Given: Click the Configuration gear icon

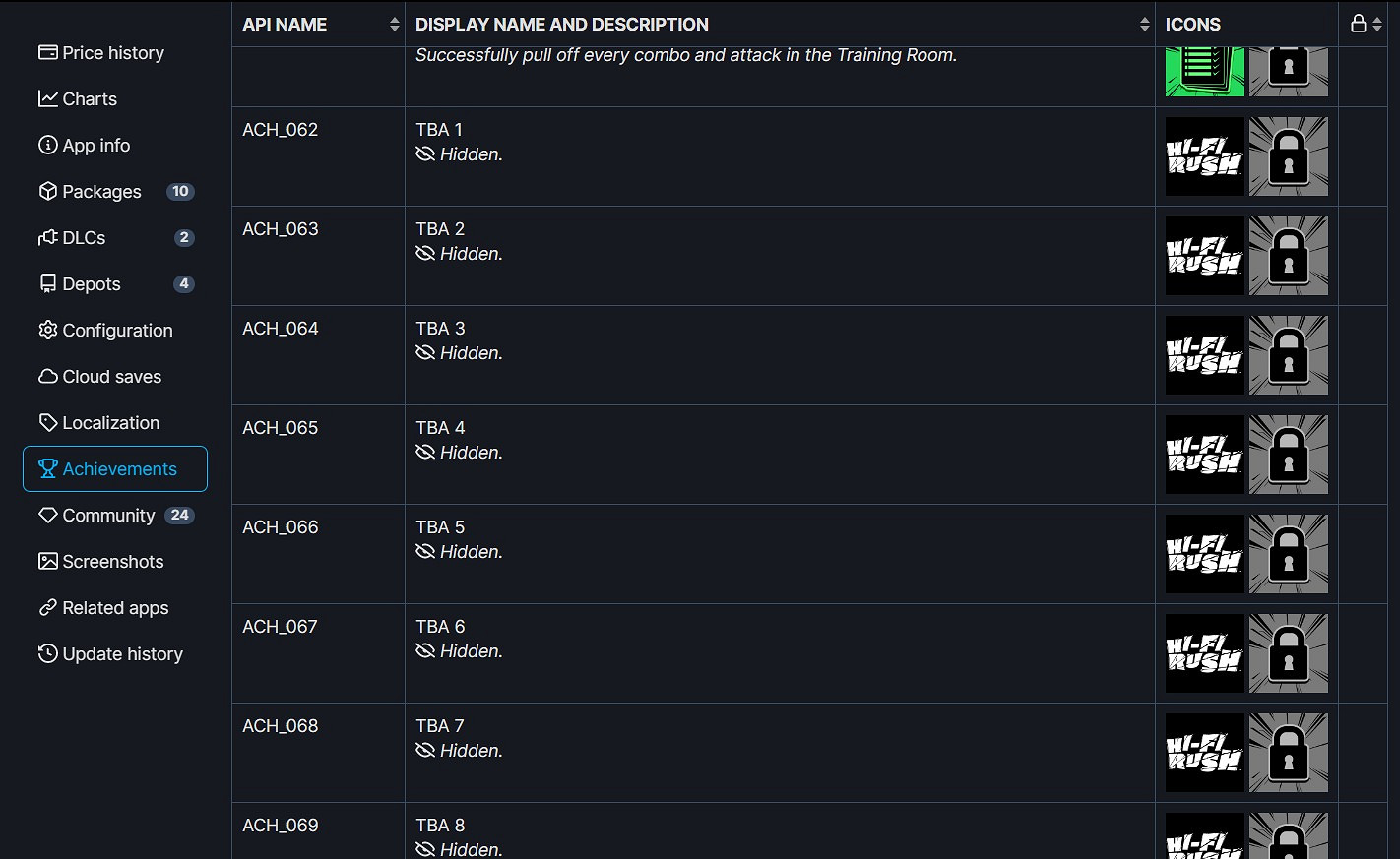Looking at the screenshot, I should [x=47, y=331].
